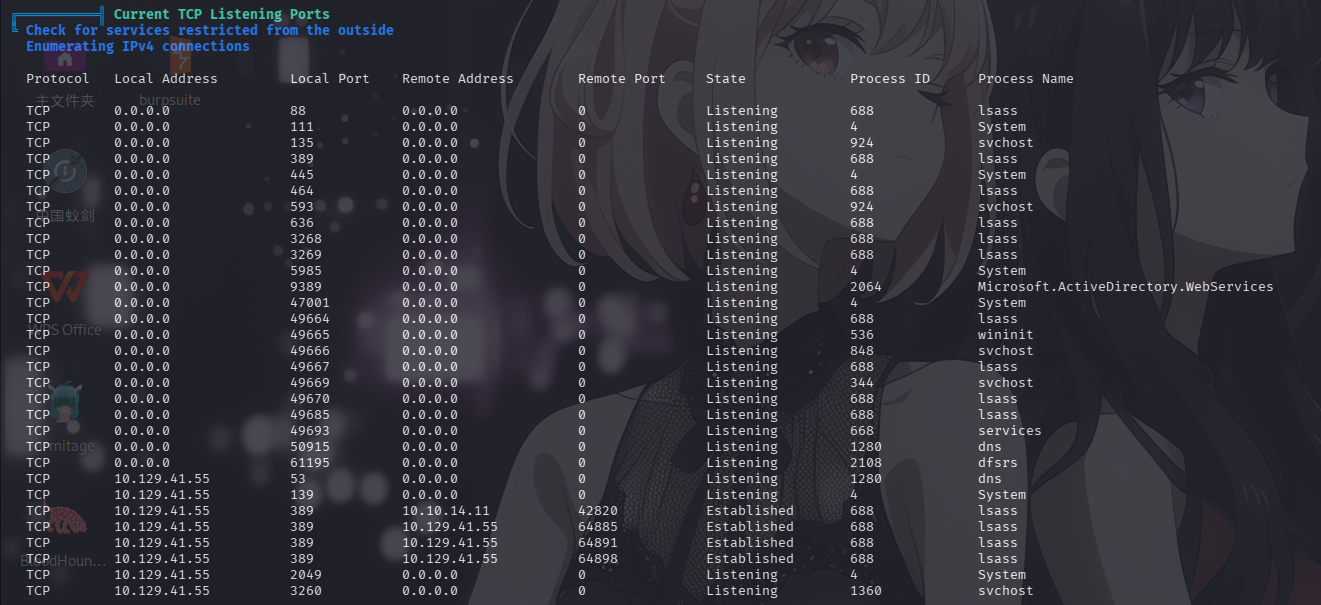Viewport: 1321px width, 605px height.
Task: Select remote address 10.10.14.11
Action: [x=446, y=511]
